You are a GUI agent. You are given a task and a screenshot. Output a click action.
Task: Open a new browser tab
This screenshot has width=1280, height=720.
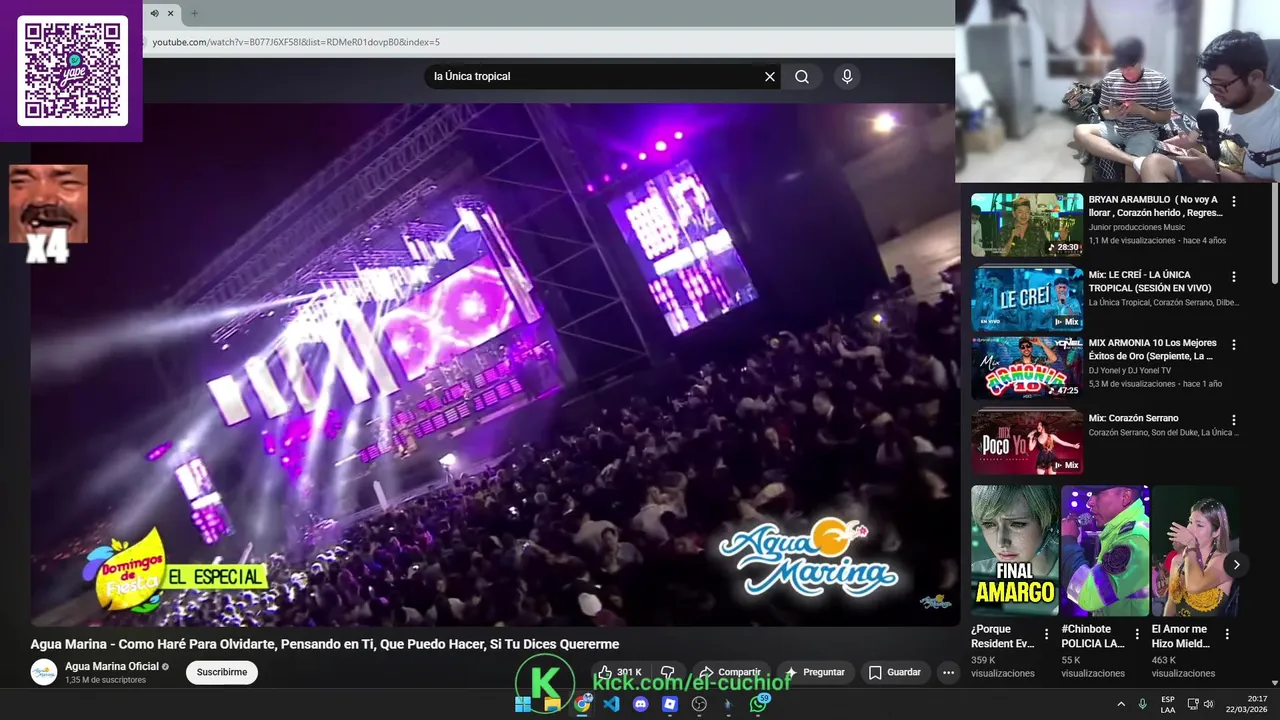(x=194, y=13)
